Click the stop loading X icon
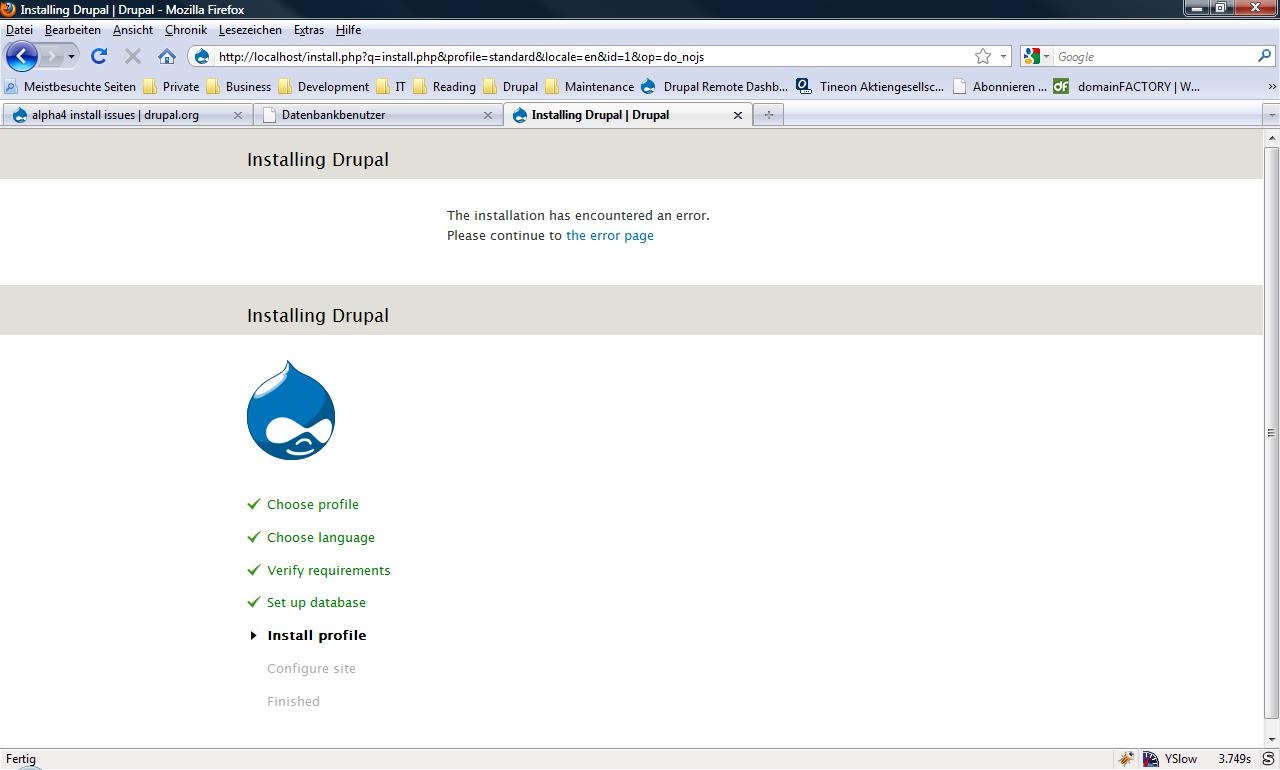This screenshot has height=770, width=1280. point(132,56)
